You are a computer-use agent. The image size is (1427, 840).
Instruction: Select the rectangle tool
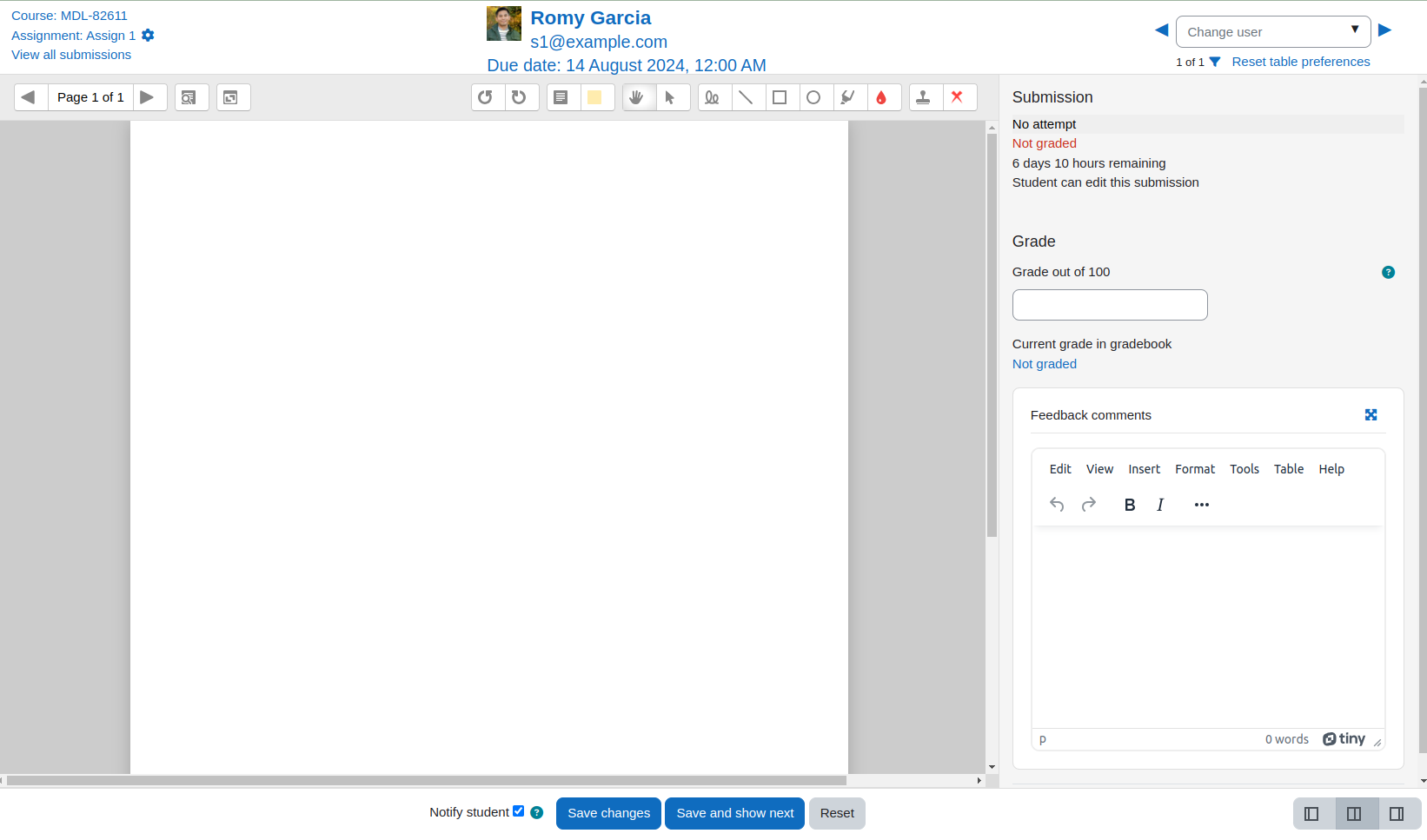781,97
